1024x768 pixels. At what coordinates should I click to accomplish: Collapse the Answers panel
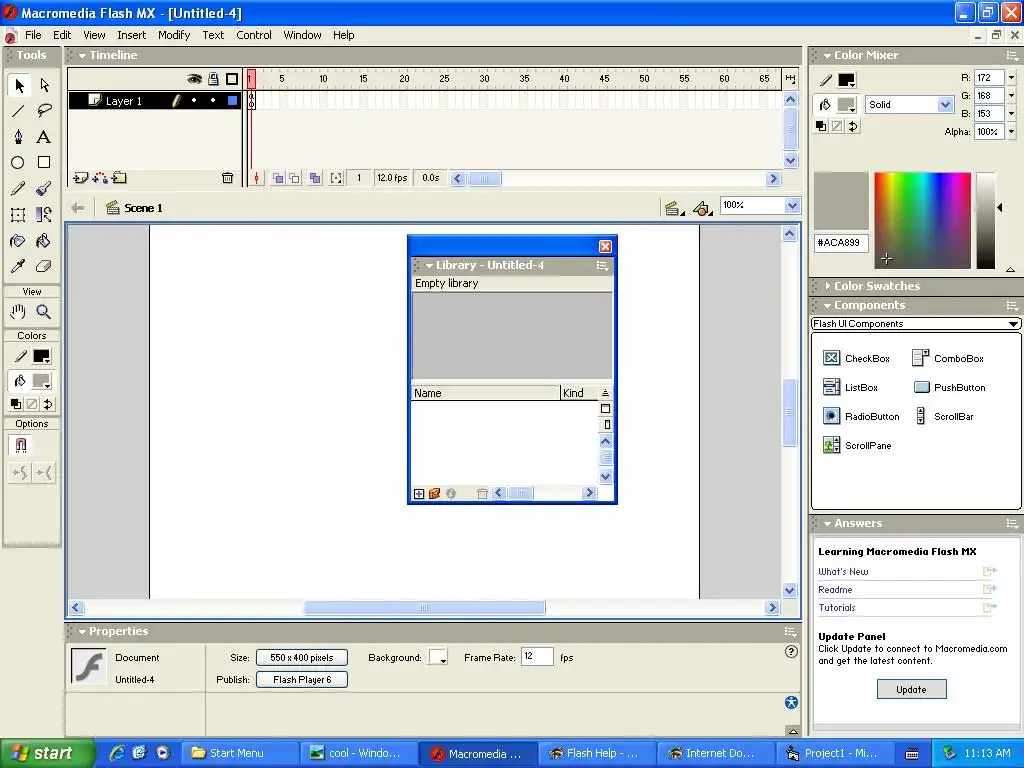tap(827, 524)
